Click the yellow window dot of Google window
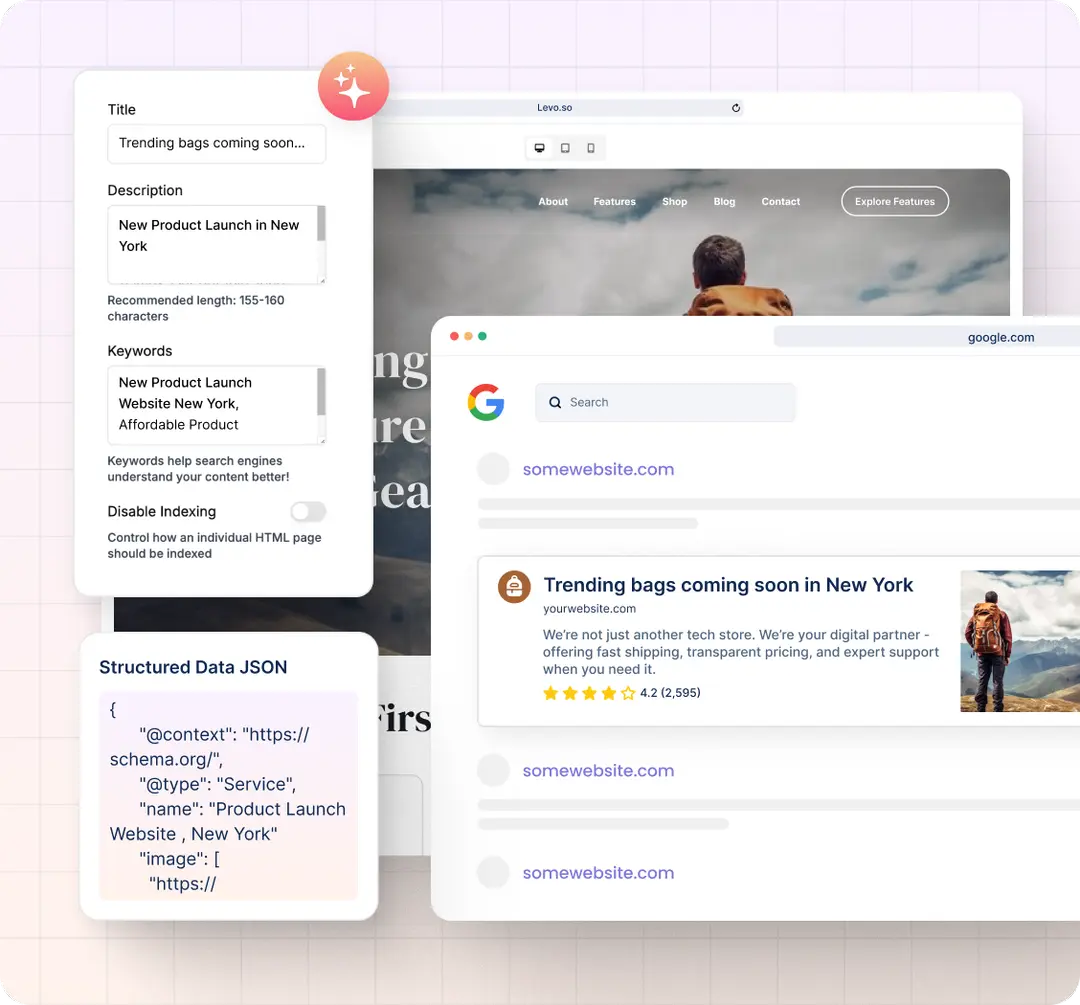Viewport: 1080px width, 1005px height. pyautogui.click(x=468, y=336)
